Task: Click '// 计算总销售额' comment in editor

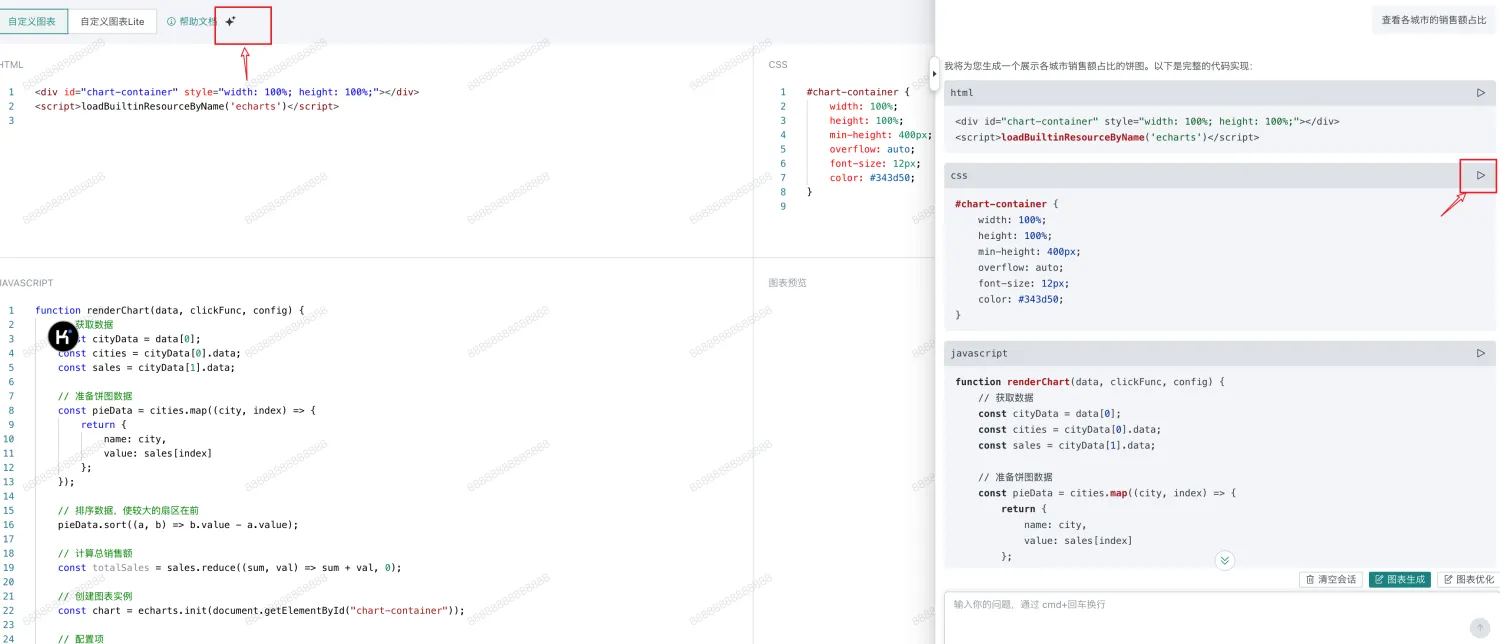Action: (95, 553)
